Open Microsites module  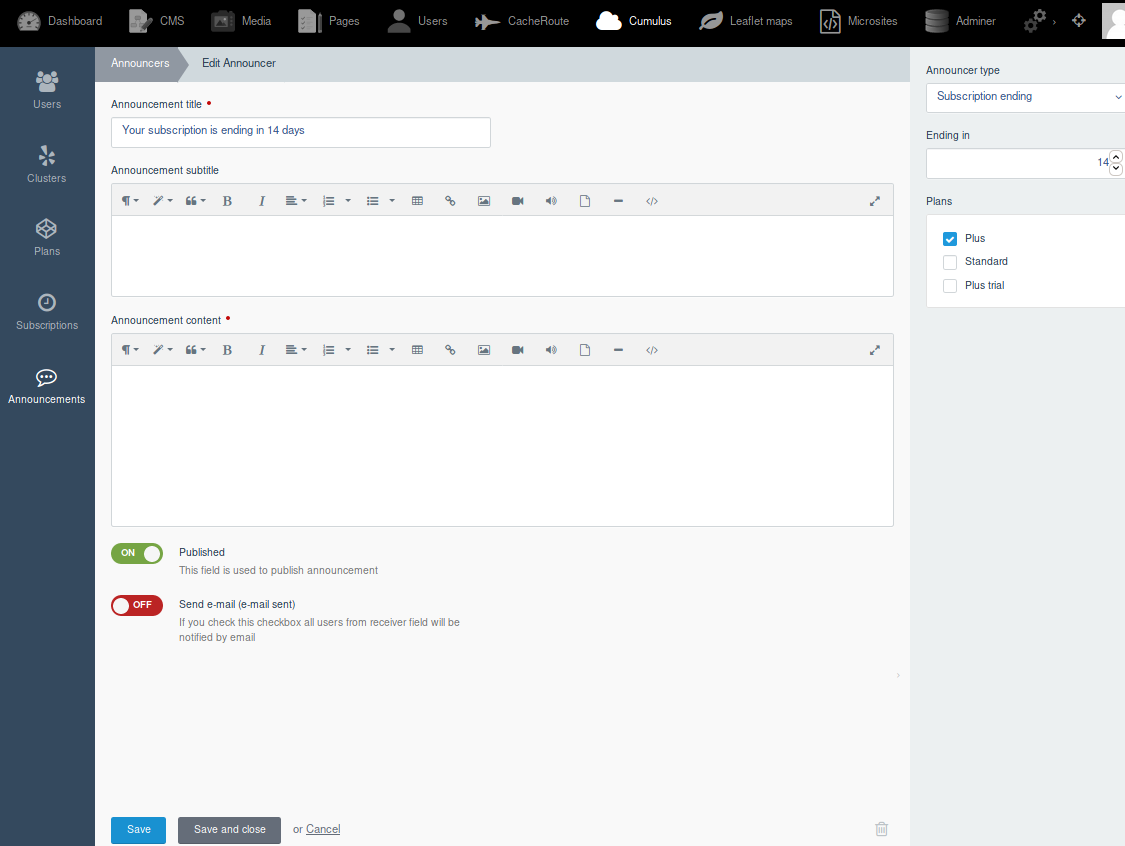tap(858, 21)
